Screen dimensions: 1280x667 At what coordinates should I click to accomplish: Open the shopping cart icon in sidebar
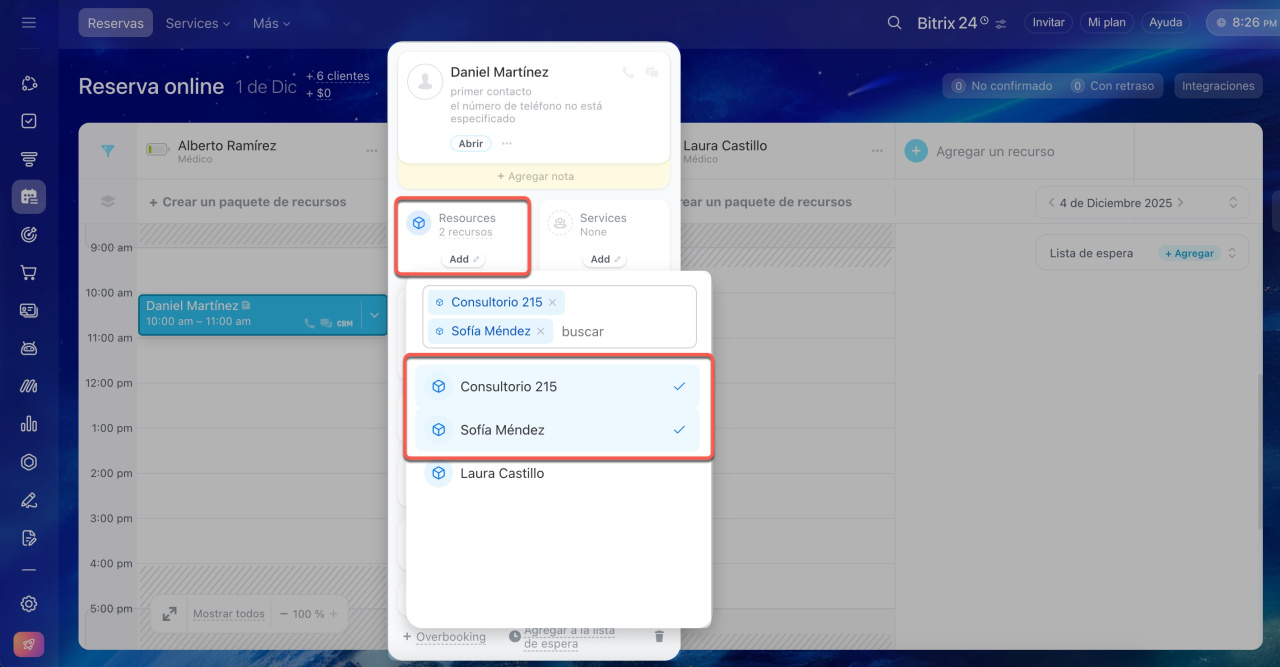click(x=29, y=272)
